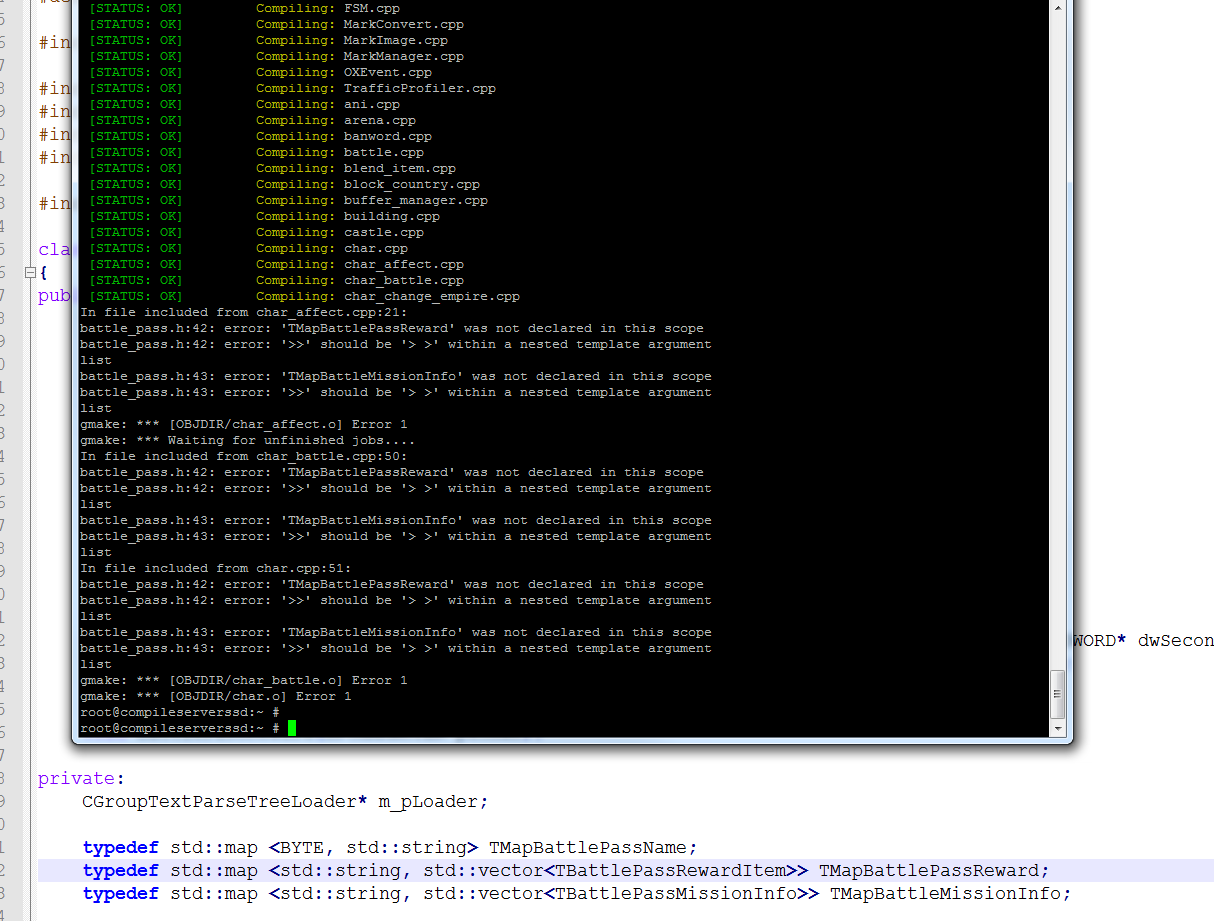The height and width of the screenshot is (921, 1214).
Task: Click the OBJDIR/char_affect.o Error 1 line
Action: [244, 424]
